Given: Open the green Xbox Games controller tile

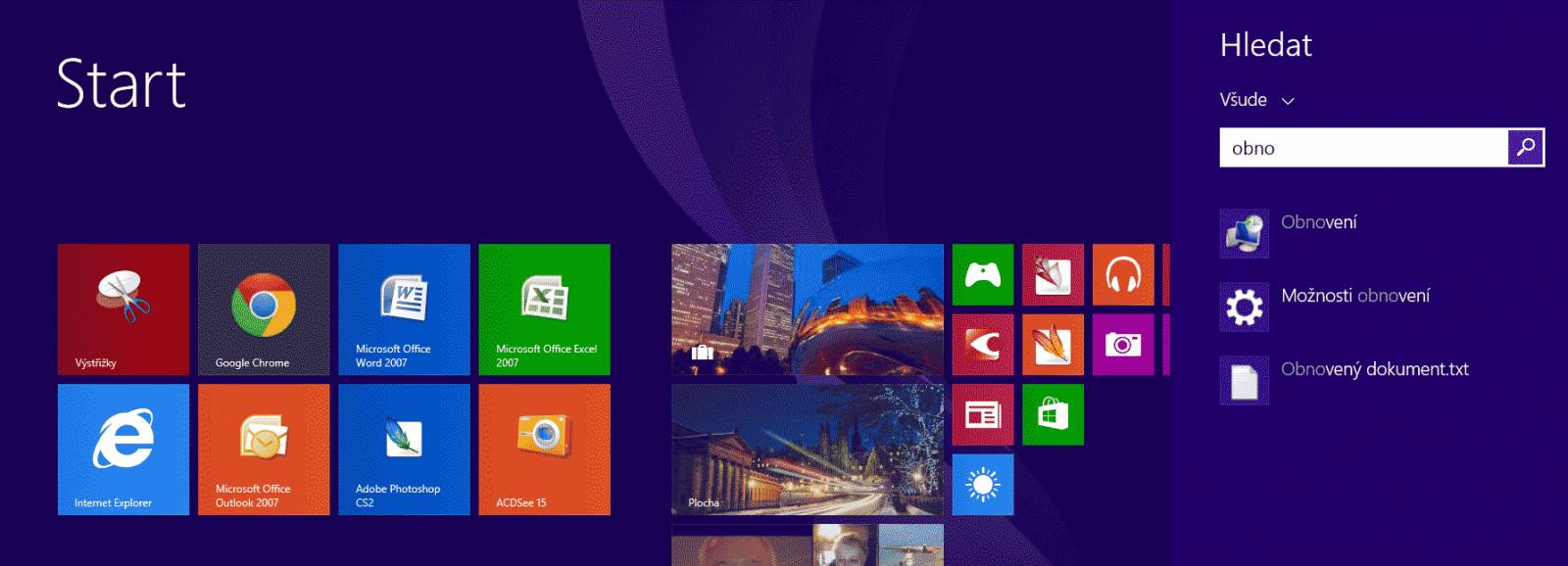Looking at the screenshot, I should pos(983,275).
